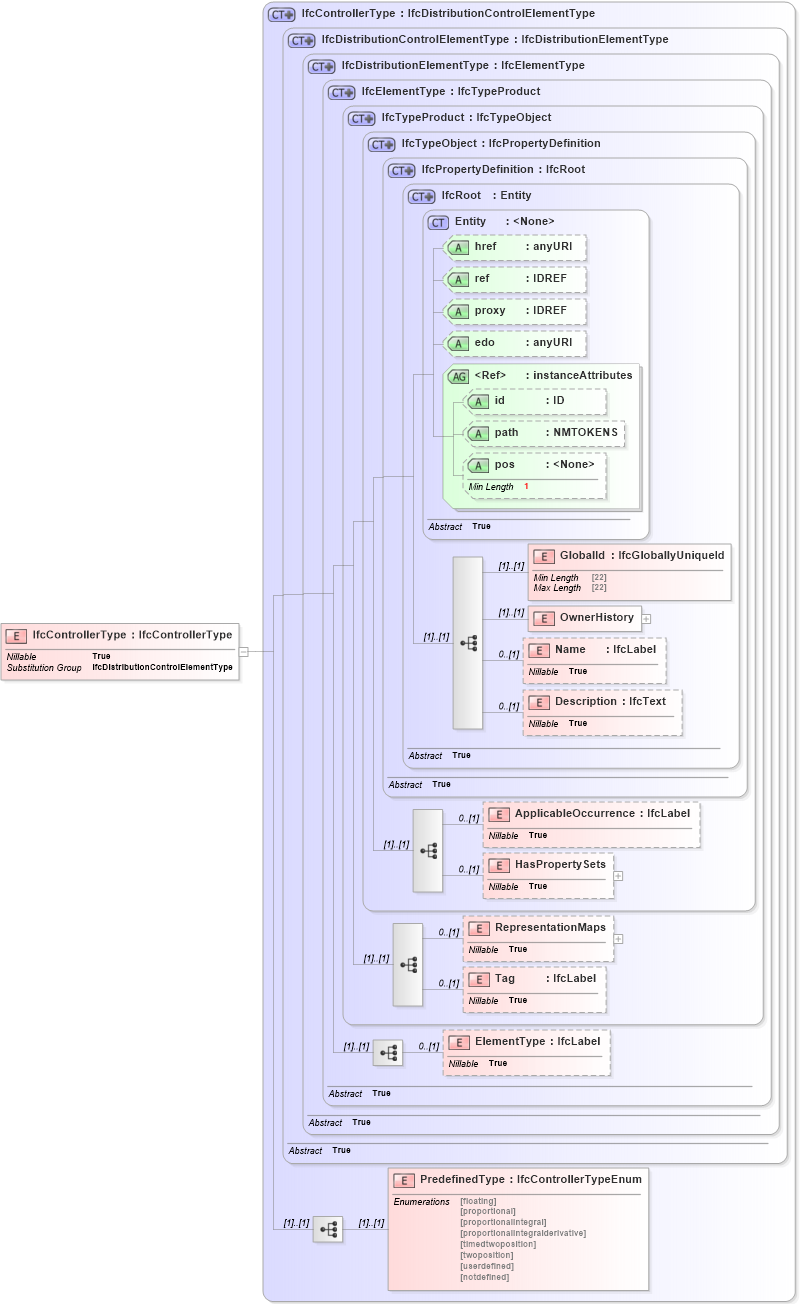Viewport: 800px width, 1304px height.
Task: Select the ApplicableOccurrence : IfcLabel element box
Action: coord(590,824)
